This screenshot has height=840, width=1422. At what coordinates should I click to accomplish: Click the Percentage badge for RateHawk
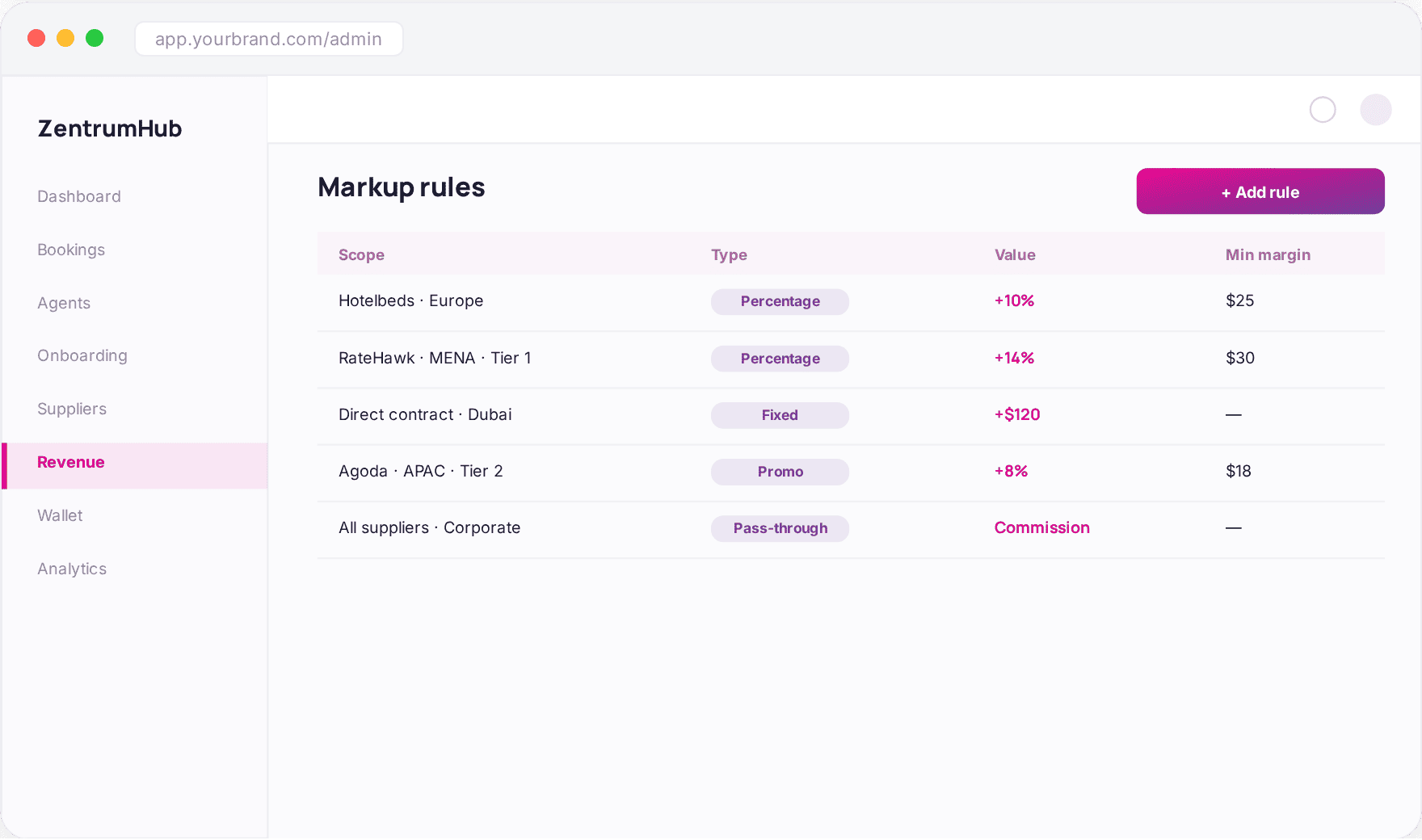click(780, 359)
